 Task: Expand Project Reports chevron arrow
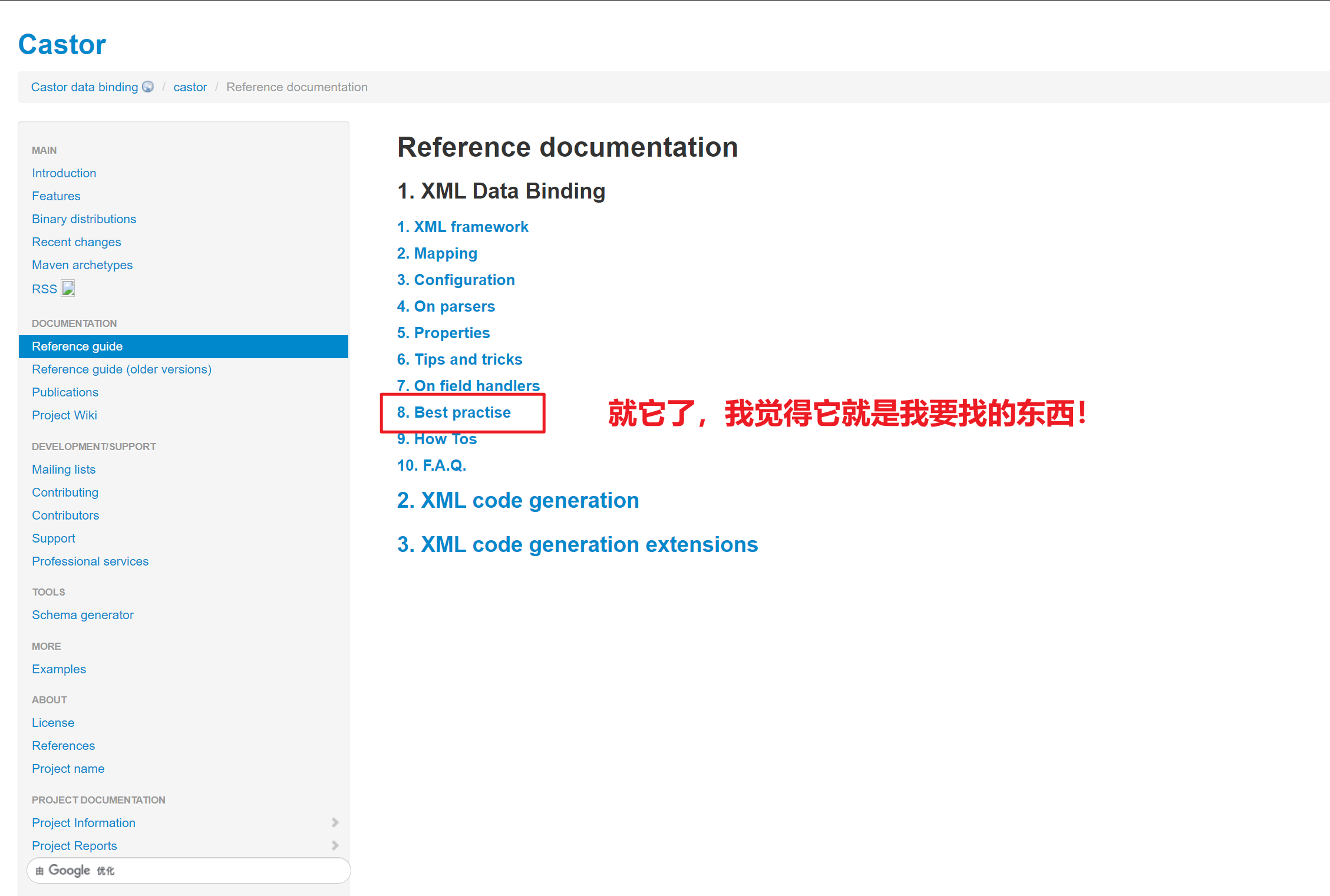(335, 845)
